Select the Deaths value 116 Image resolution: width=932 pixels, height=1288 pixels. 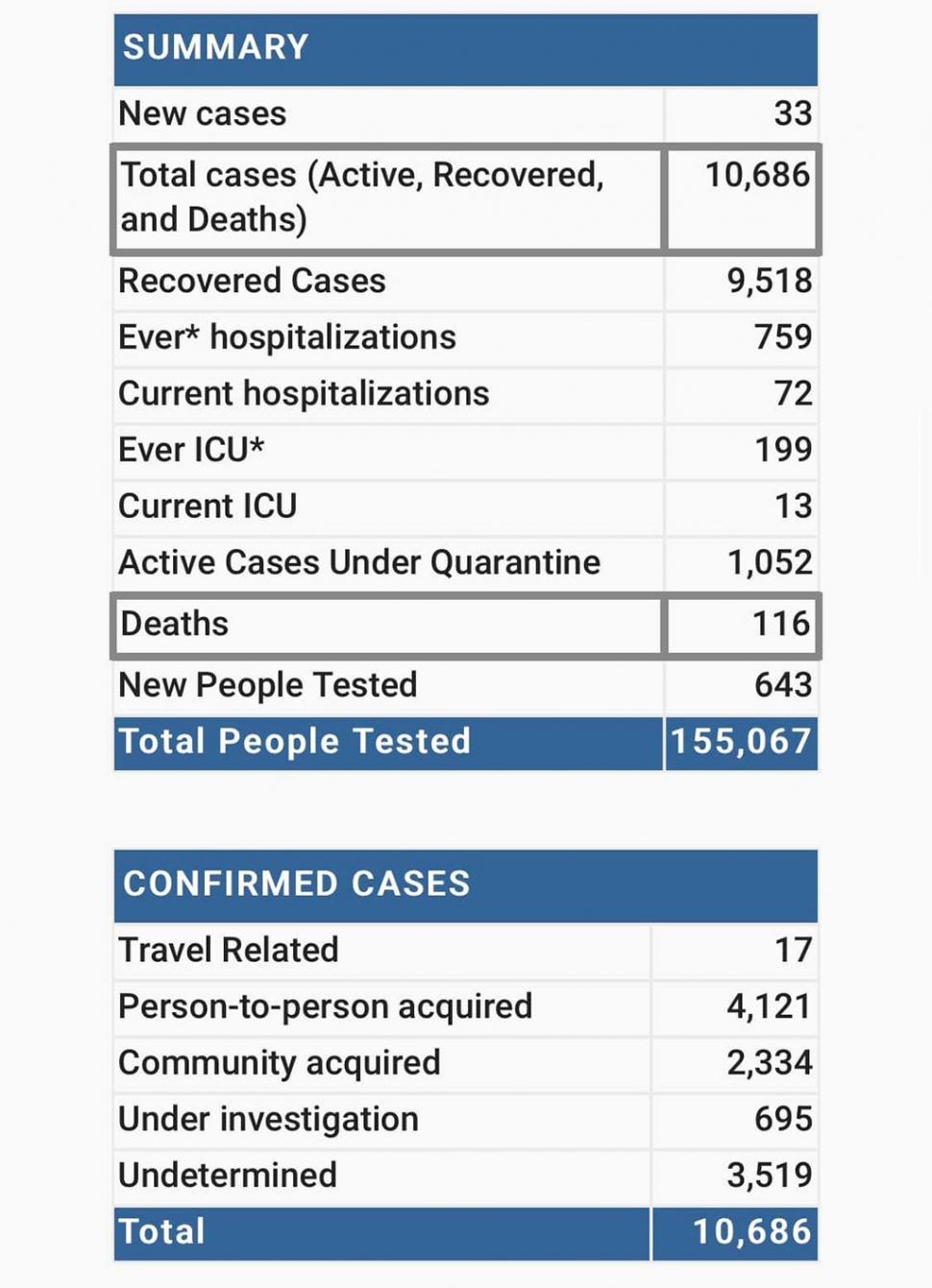[x=781, y=624]
